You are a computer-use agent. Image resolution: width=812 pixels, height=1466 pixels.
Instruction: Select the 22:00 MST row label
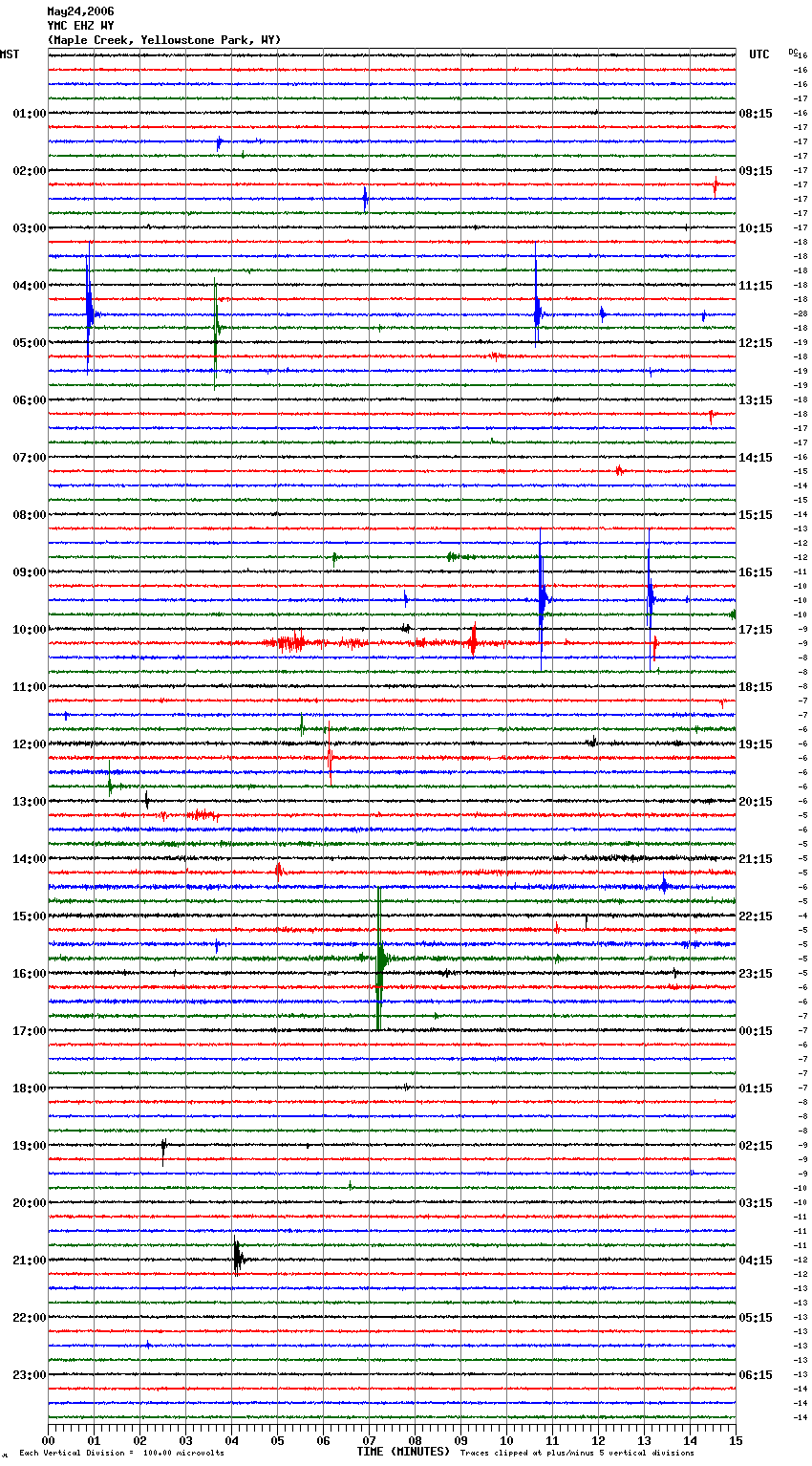coord(29,1318)
